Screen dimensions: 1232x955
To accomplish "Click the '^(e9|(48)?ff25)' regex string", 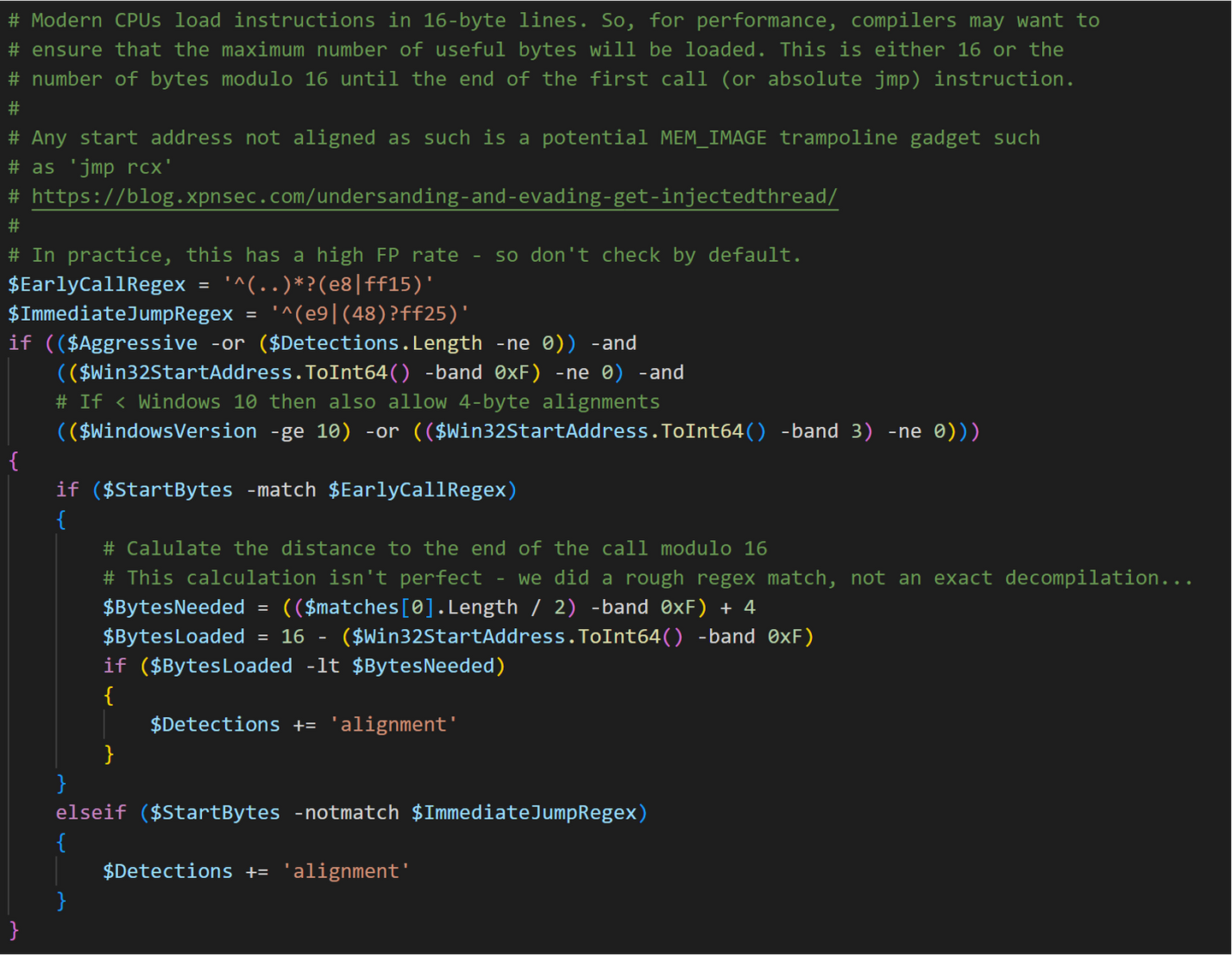I will tap(370, 313).
